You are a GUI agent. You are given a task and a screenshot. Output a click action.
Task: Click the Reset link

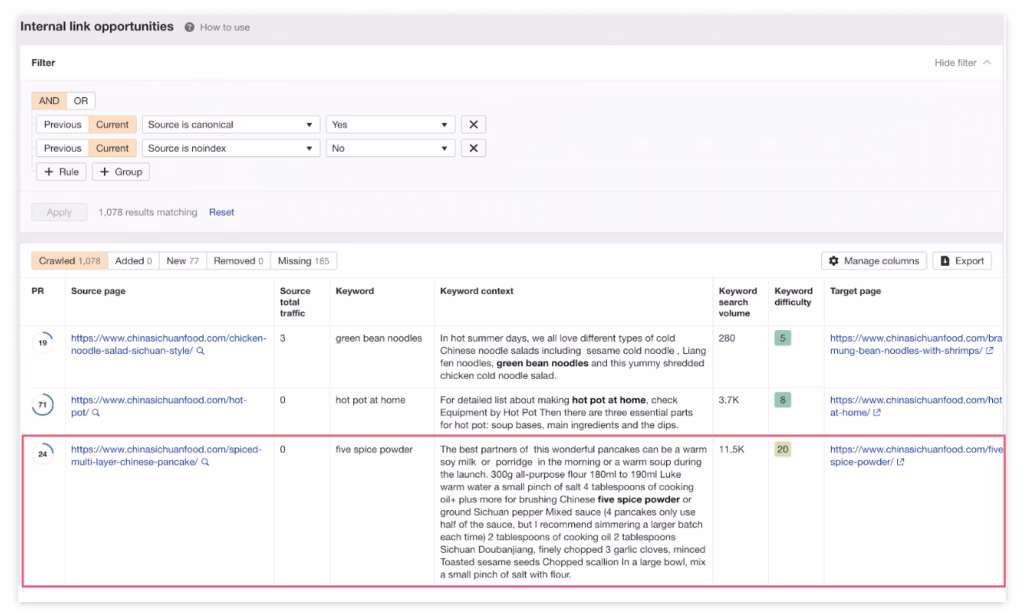[x=221, y=212]
